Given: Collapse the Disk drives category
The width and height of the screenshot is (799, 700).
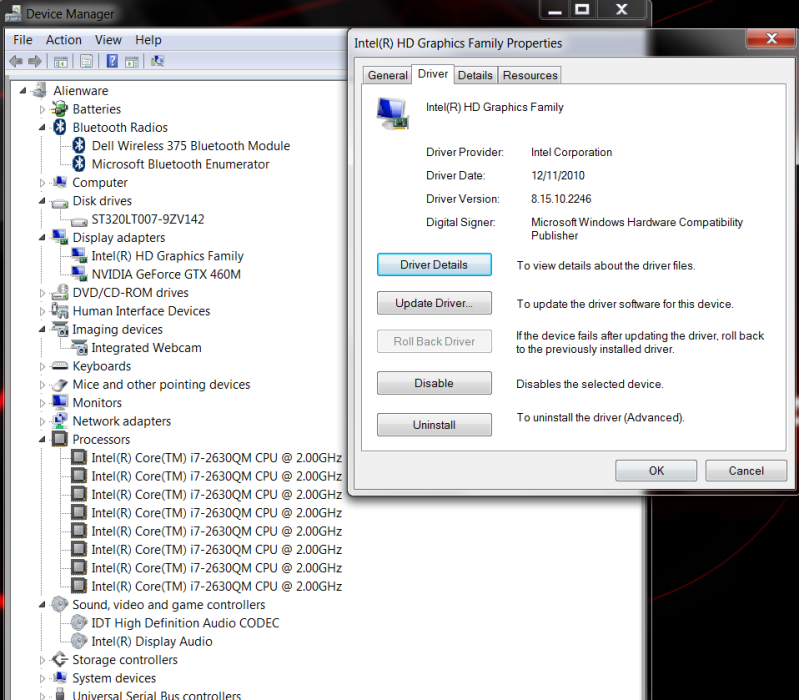Looking at the screenshot, I should pos(42,201).
